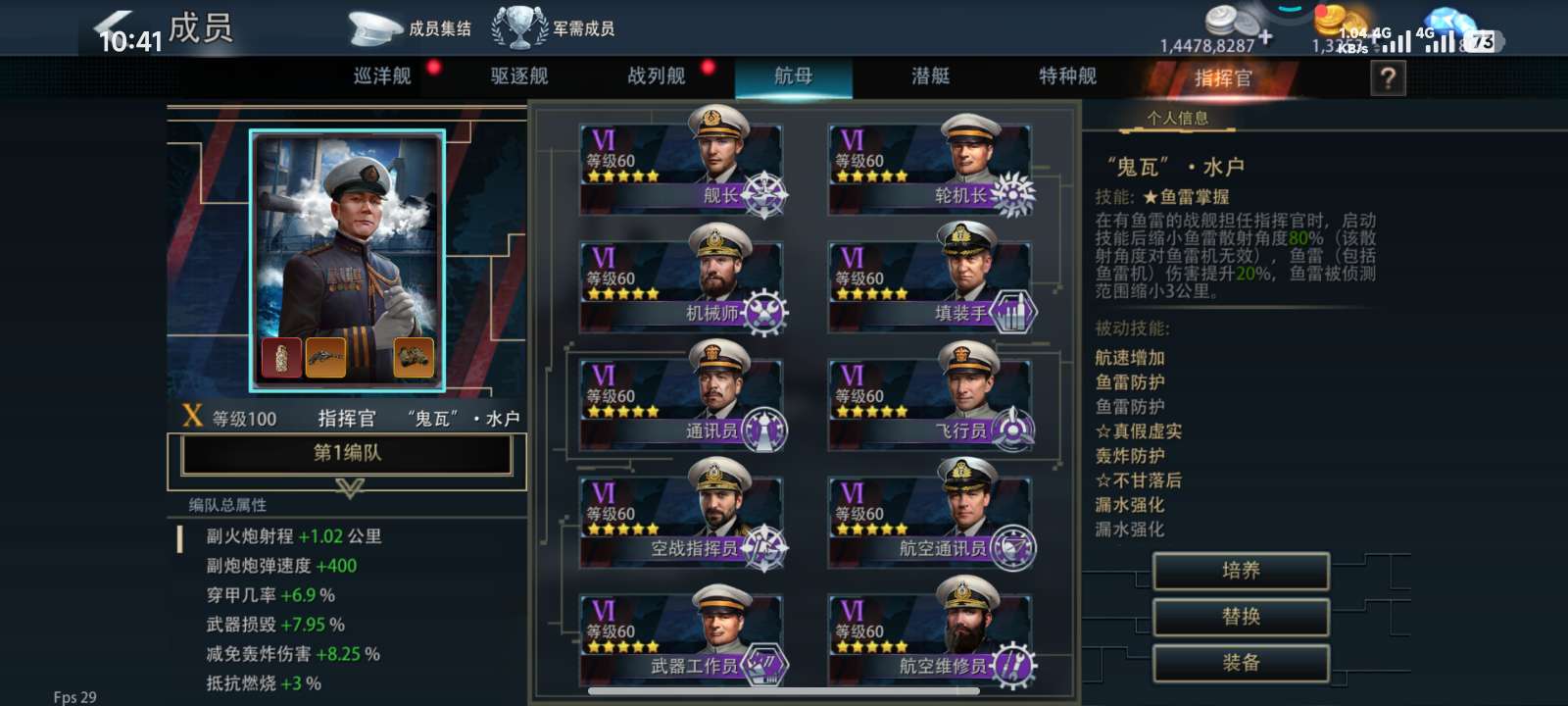Click the 军需成员 trophy icon
Screen dimensions: 1568x706
[x=519, y=28]
